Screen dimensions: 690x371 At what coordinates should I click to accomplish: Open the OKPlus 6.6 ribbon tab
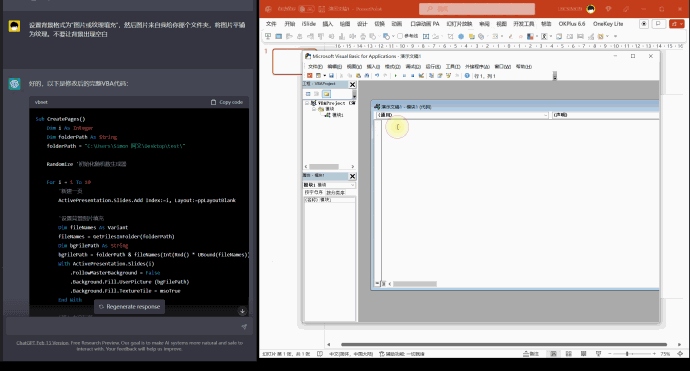click(x=572, y=24)
